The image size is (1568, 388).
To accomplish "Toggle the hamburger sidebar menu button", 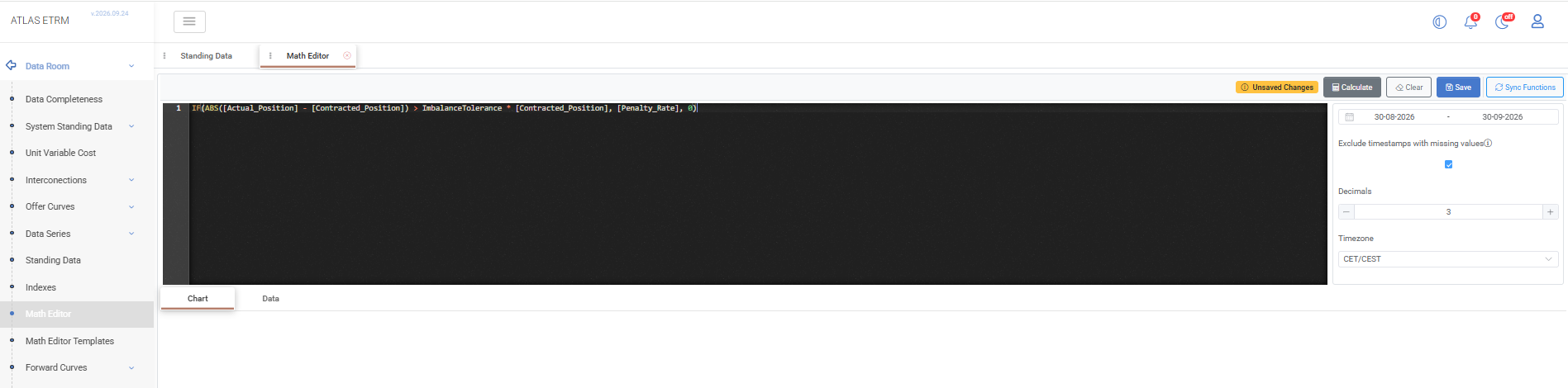I will coord(189,21).
